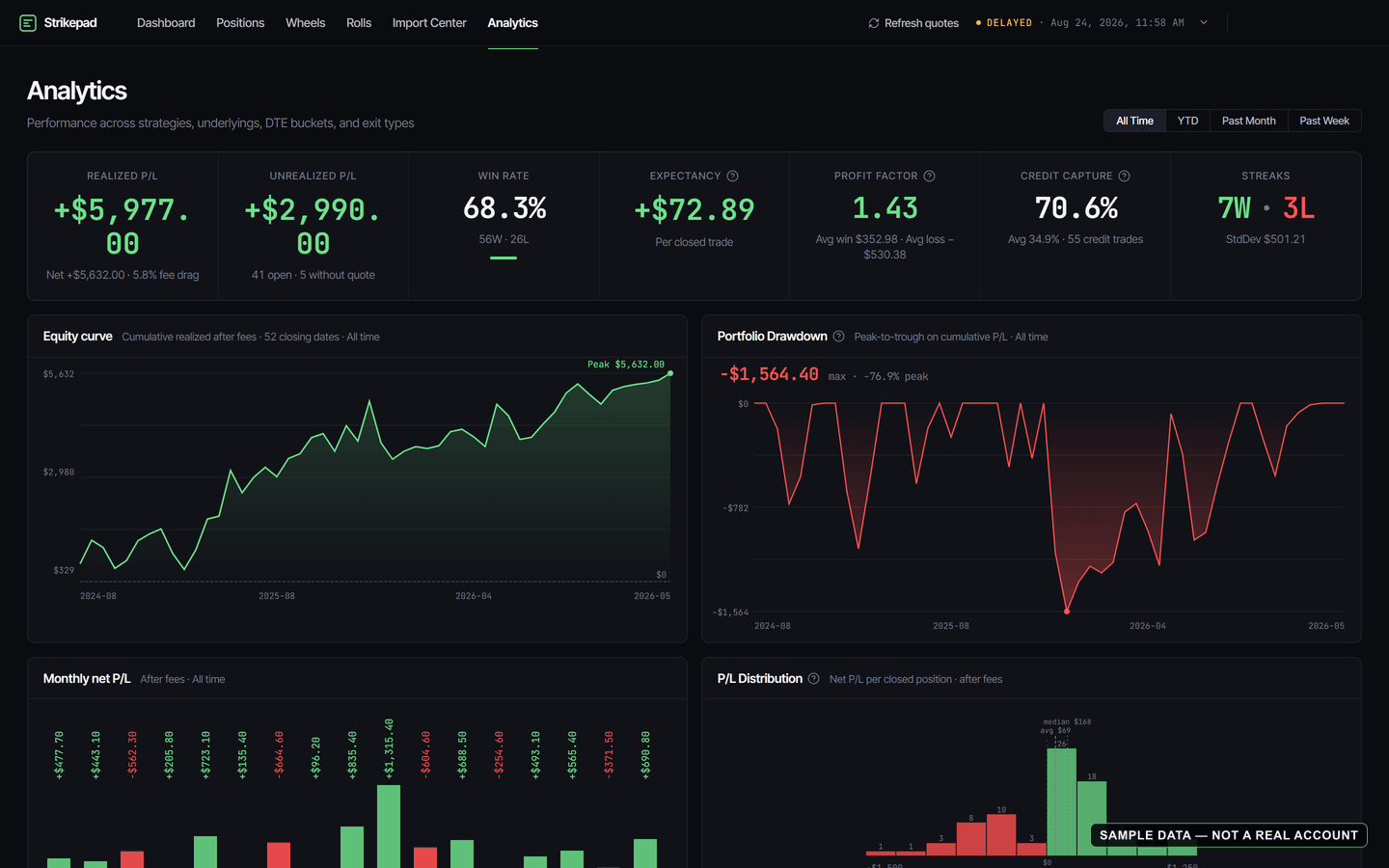Click the equity curve peak point marker
Viewport: 1389px width, 868px height.
tap(670, 373)
